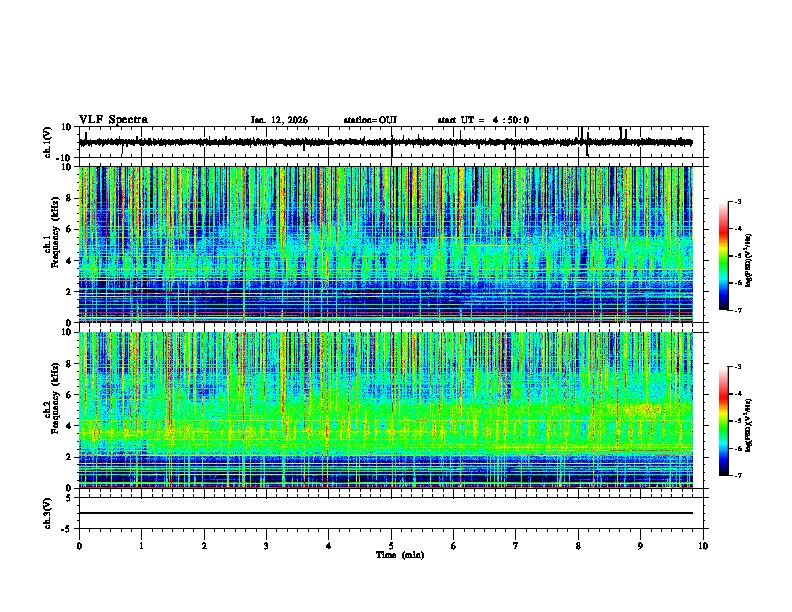The width and height of the screenshot is (792, 612).
Task: Click the time-axis tick label "9"
Action: coord(640,546)
